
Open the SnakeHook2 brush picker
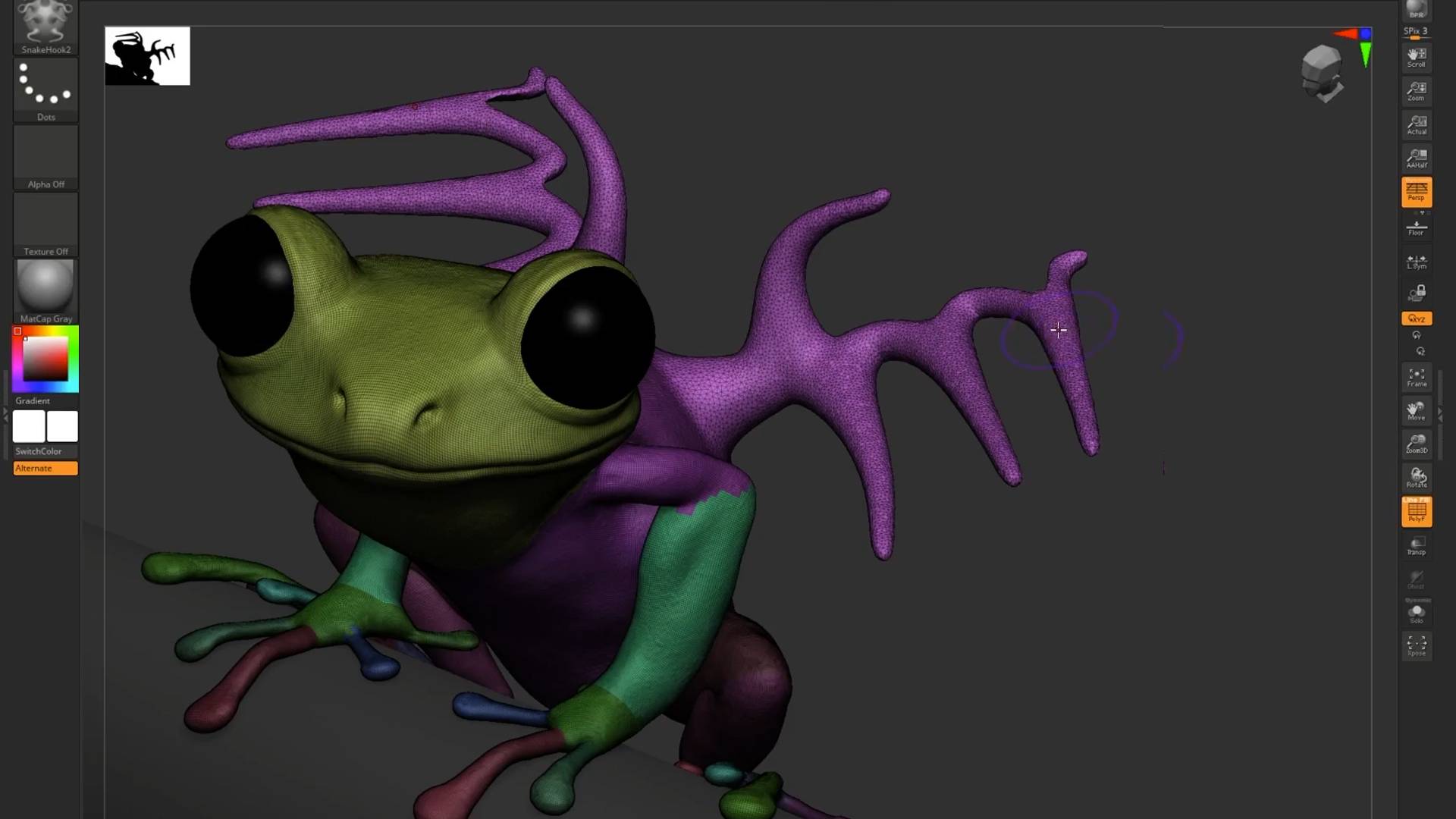(45, 26)
